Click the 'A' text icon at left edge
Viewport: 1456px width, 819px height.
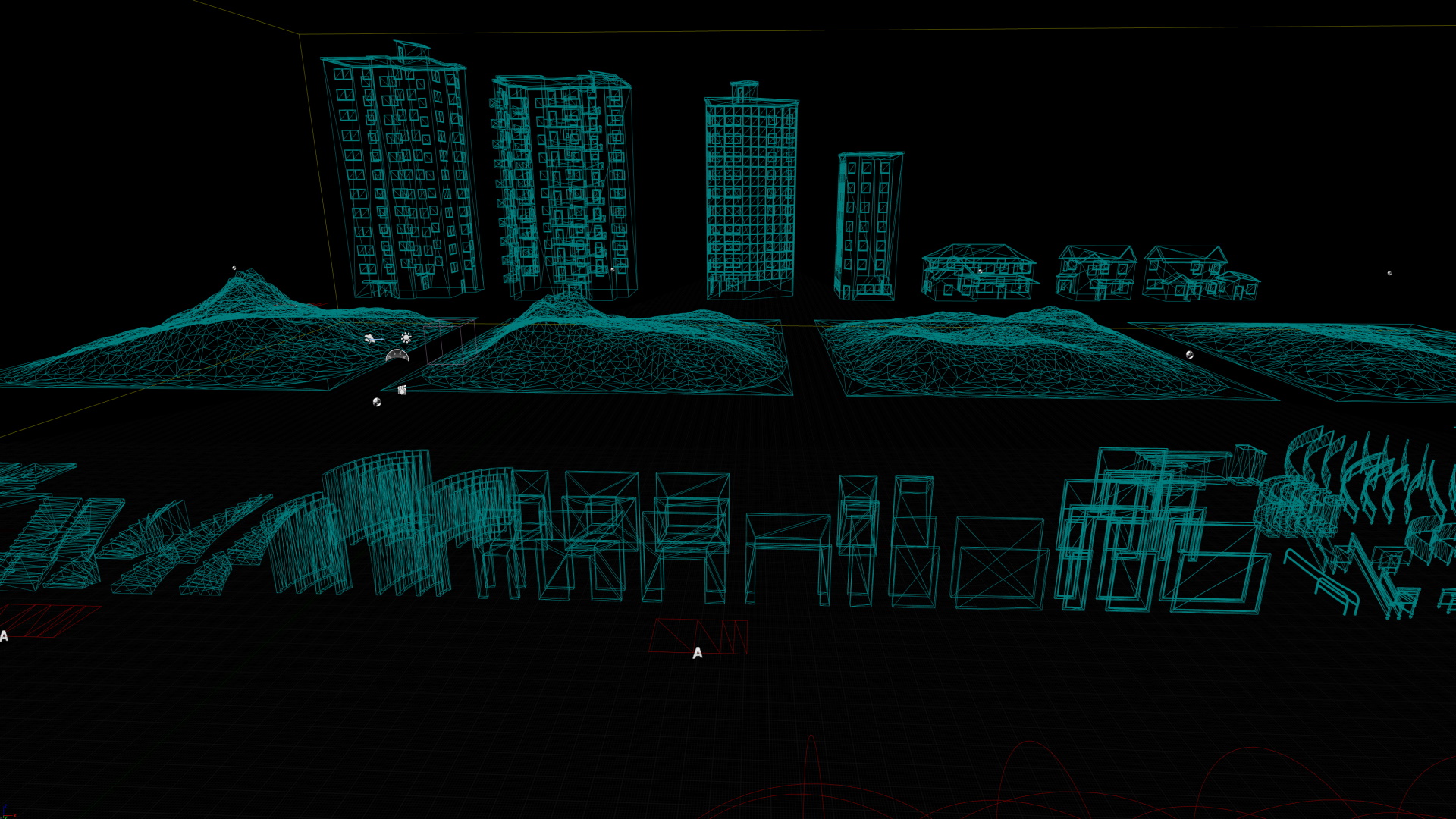[x=4, y=636]
